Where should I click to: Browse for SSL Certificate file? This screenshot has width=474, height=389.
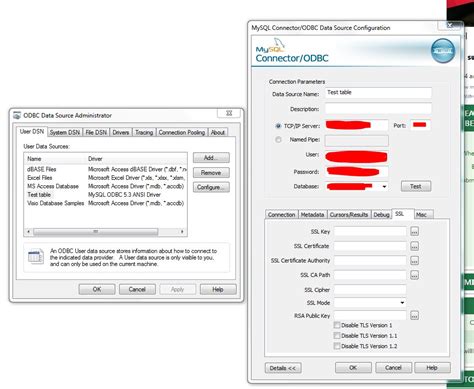414,246
